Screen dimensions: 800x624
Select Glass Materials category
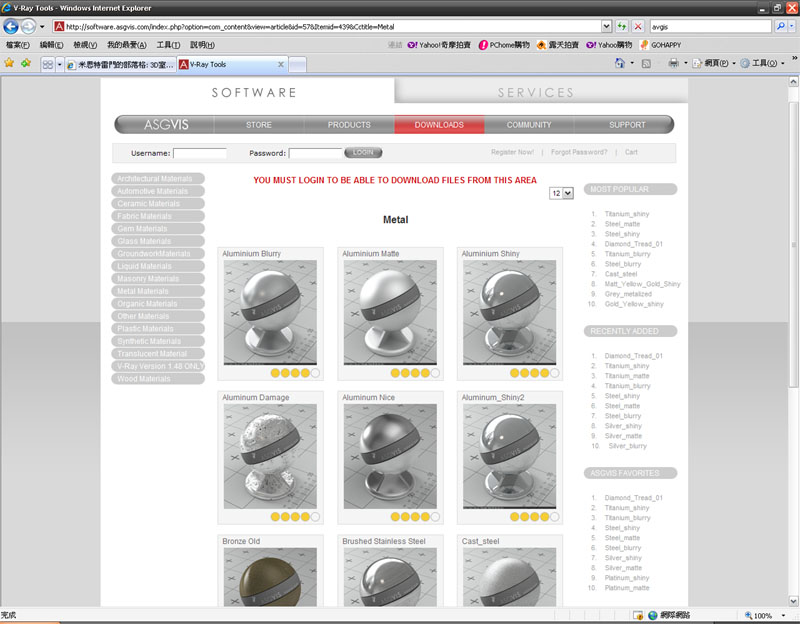click(x=158, y=241)
